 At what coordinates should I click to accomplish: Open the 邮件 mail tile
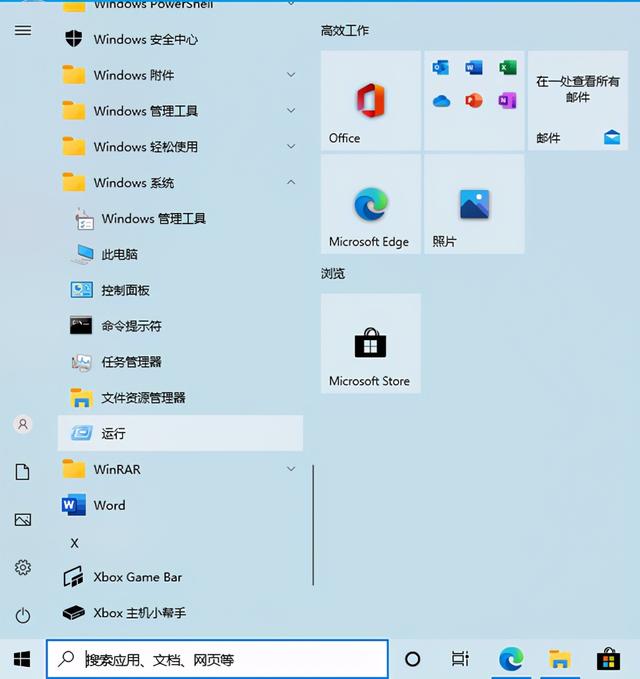click(578, 100)
